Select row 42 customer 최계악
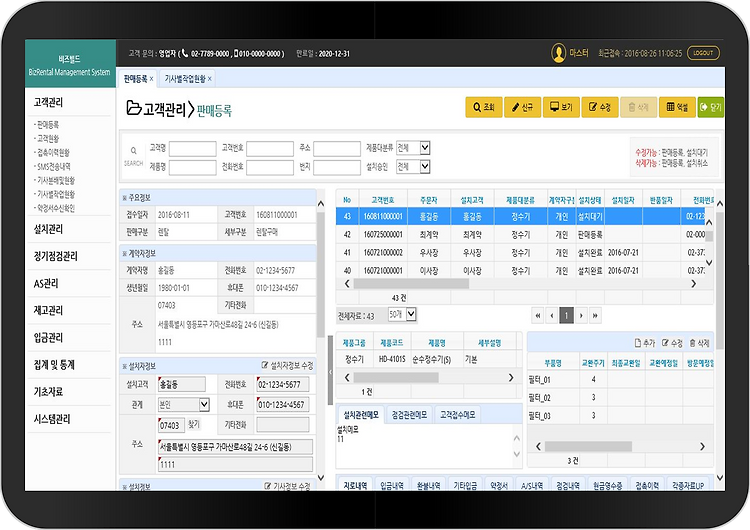Image resolution: width=750 pixels, height=530 pixels. pos(520,234)
